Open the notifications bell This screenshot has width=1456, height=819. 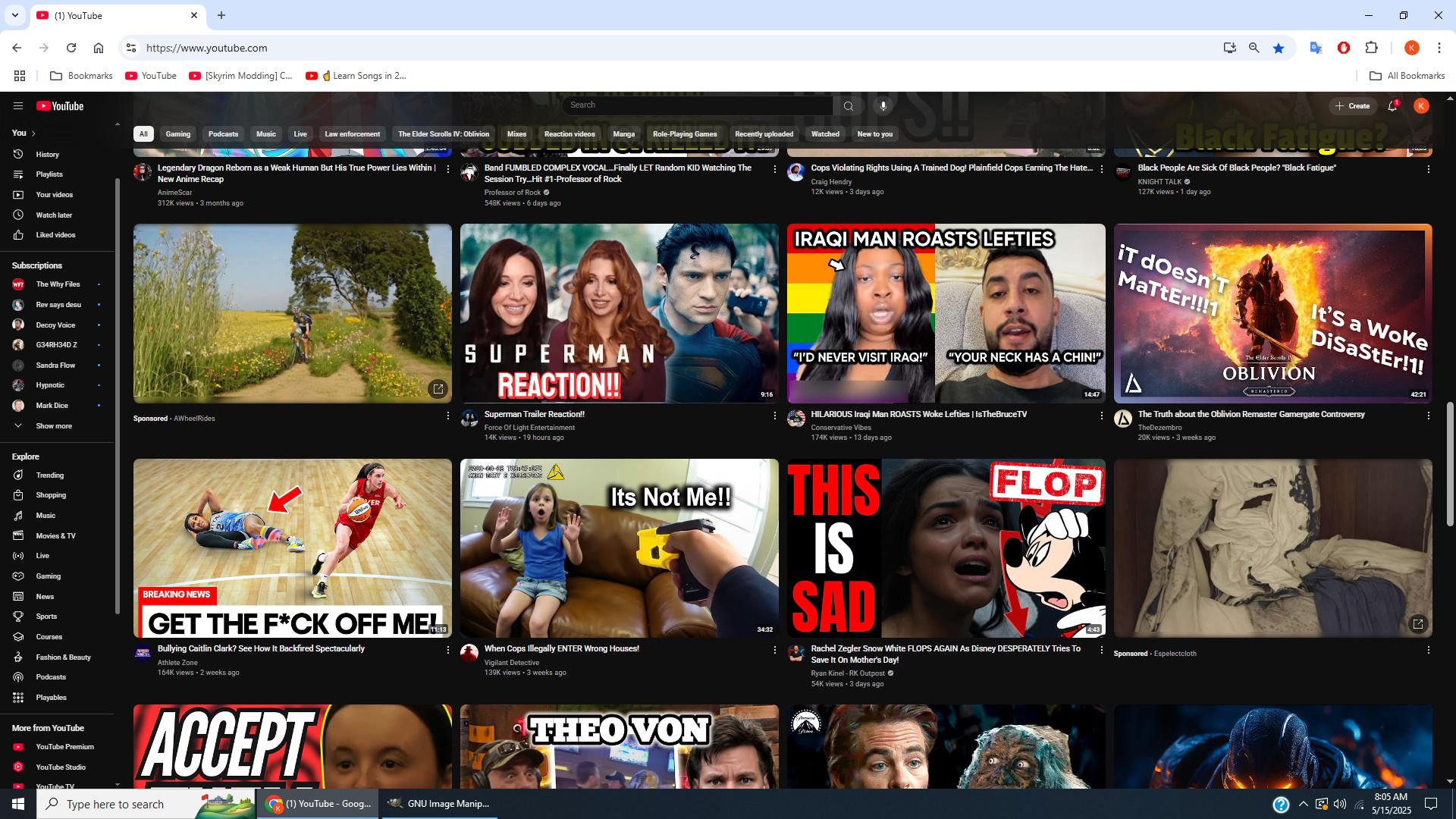pyautogui.click(x=1392, y=106)
